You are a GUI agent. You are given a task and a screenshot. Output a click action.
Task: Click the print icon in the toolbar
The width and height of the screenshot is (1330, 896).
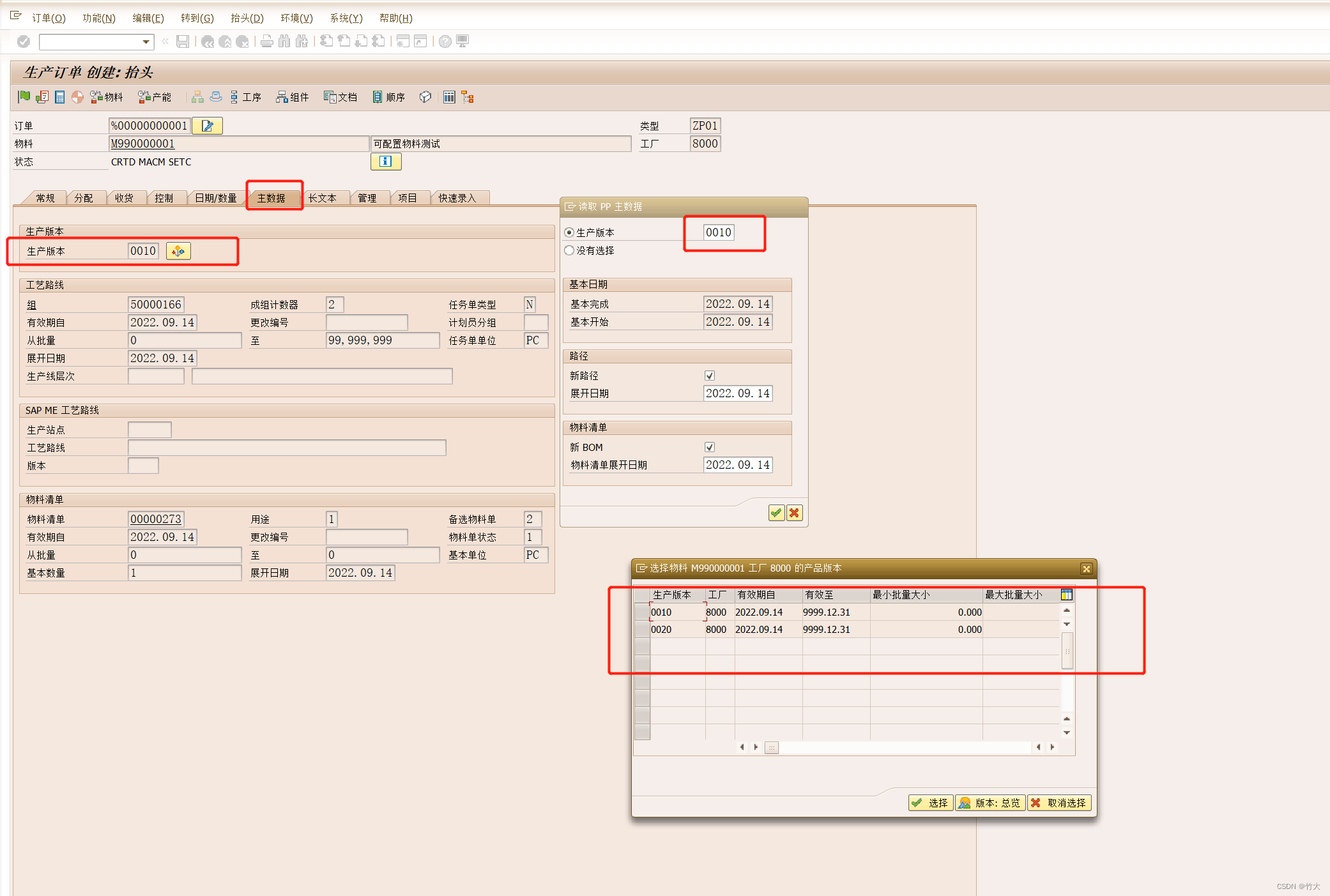coord(267,42)
